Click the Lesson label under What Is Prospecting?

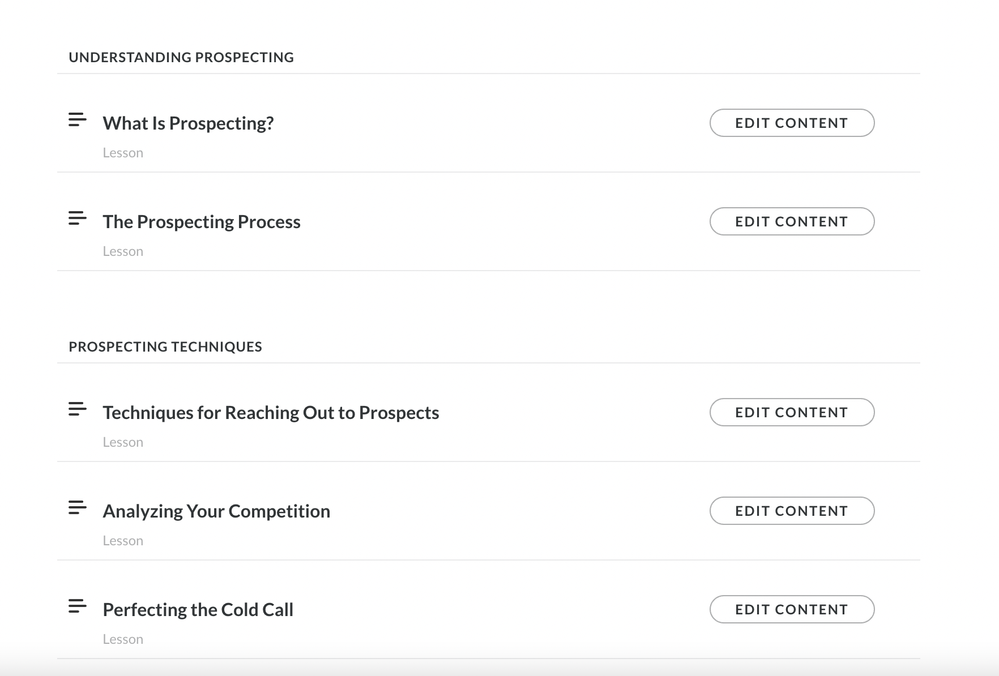click(x=123, y=153)
